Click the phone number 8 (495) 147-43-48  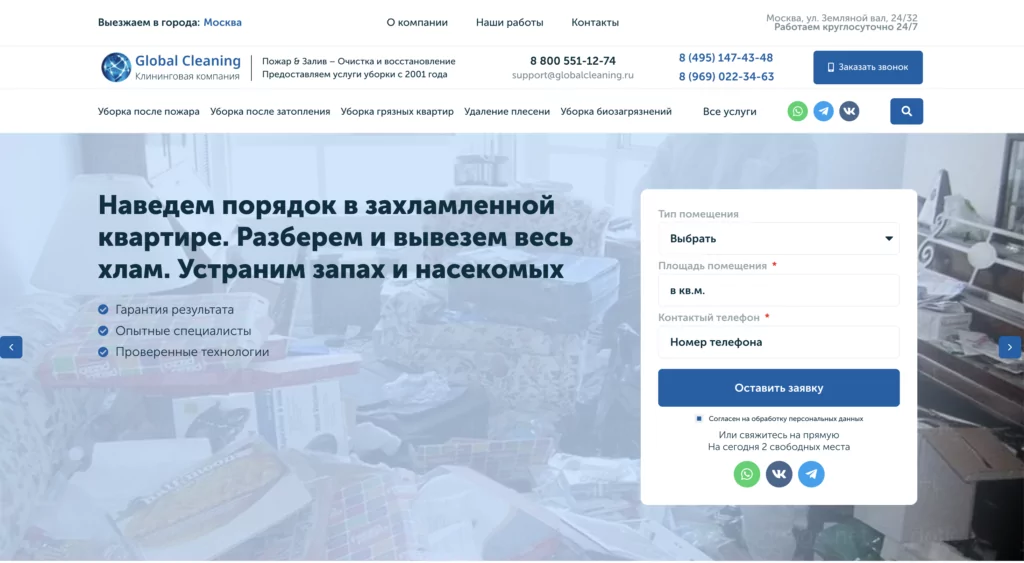[726, 58]
